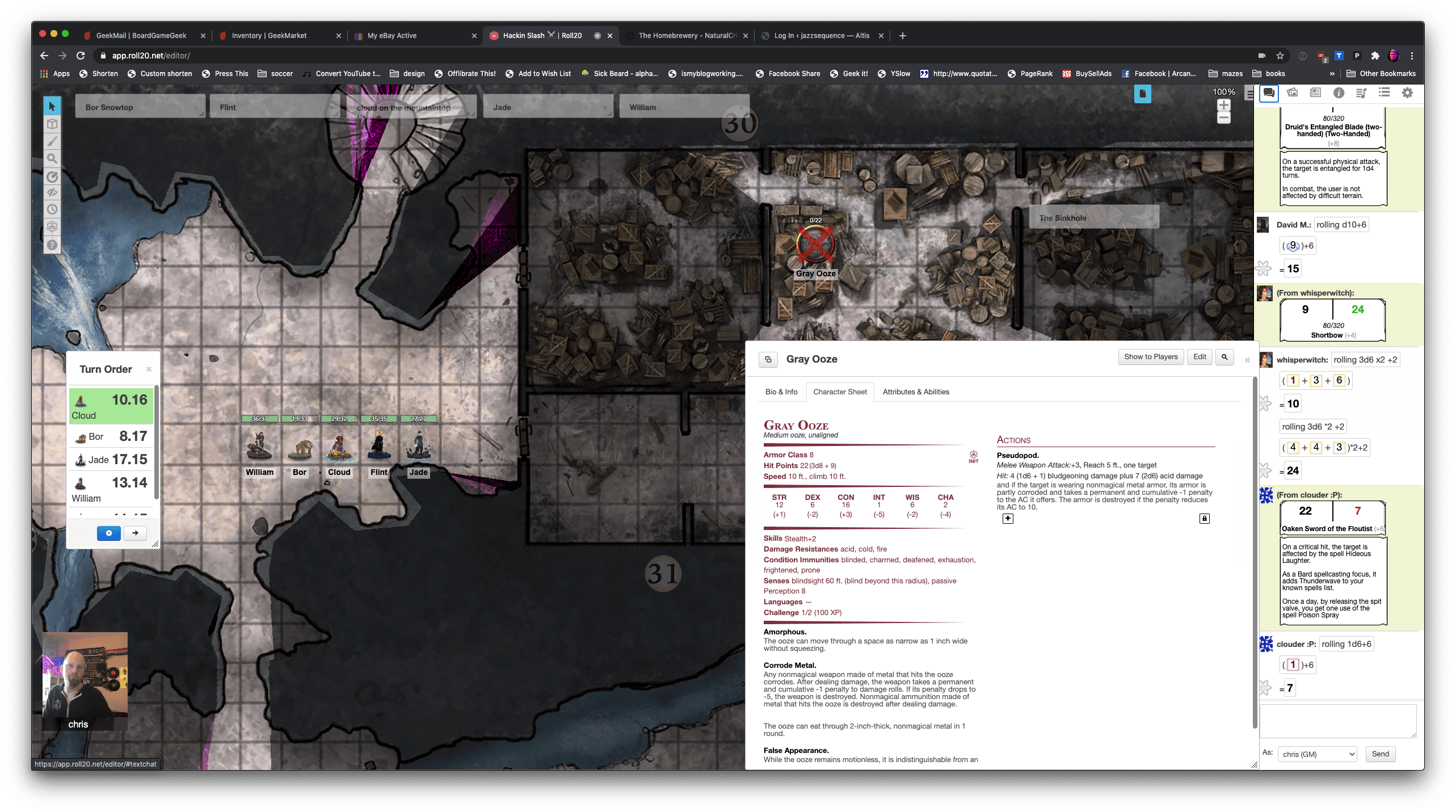Select the drawing/paintbrush tool
1456x812 pixels.
point(52,141)
